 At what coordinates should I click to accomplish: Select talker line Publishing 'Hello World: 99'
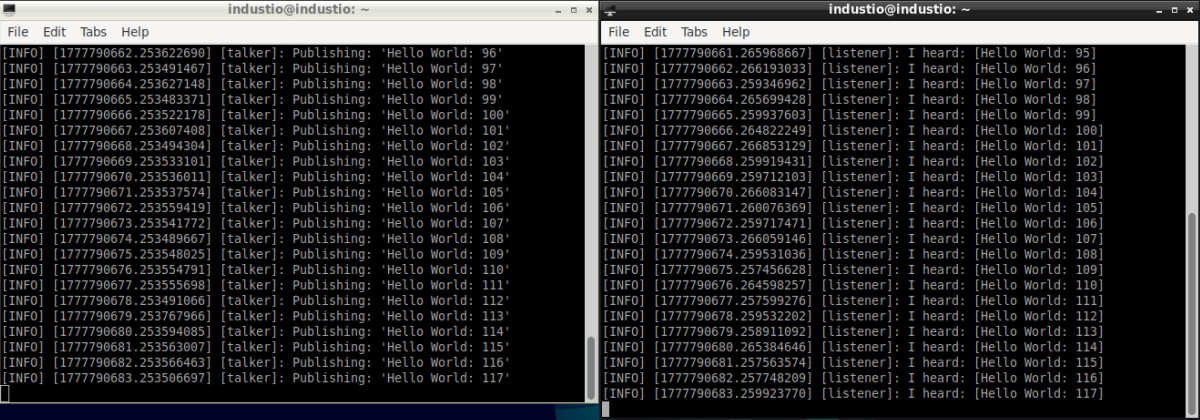click(251, 98)
